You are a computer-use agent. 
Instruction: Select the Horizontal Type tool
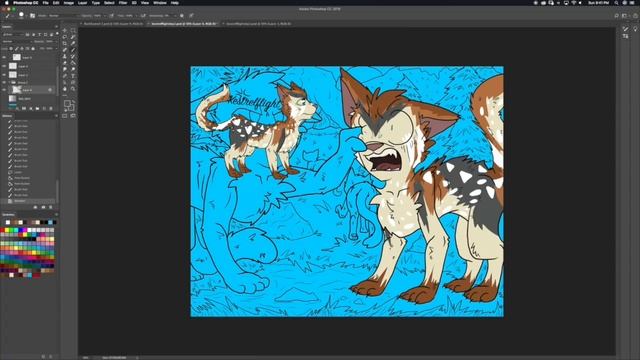[x=73, y=76]
